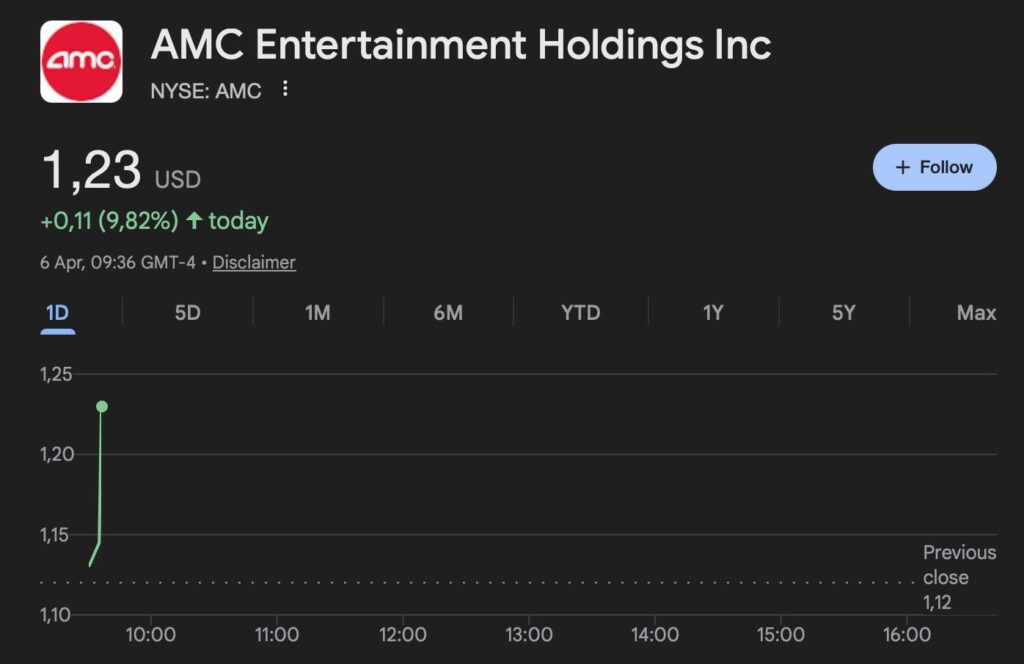The height and width of the screenshot is (664, 1024).
Task: Click the plus Follow button
Action: pyautogui.click(x=934, y=167)
